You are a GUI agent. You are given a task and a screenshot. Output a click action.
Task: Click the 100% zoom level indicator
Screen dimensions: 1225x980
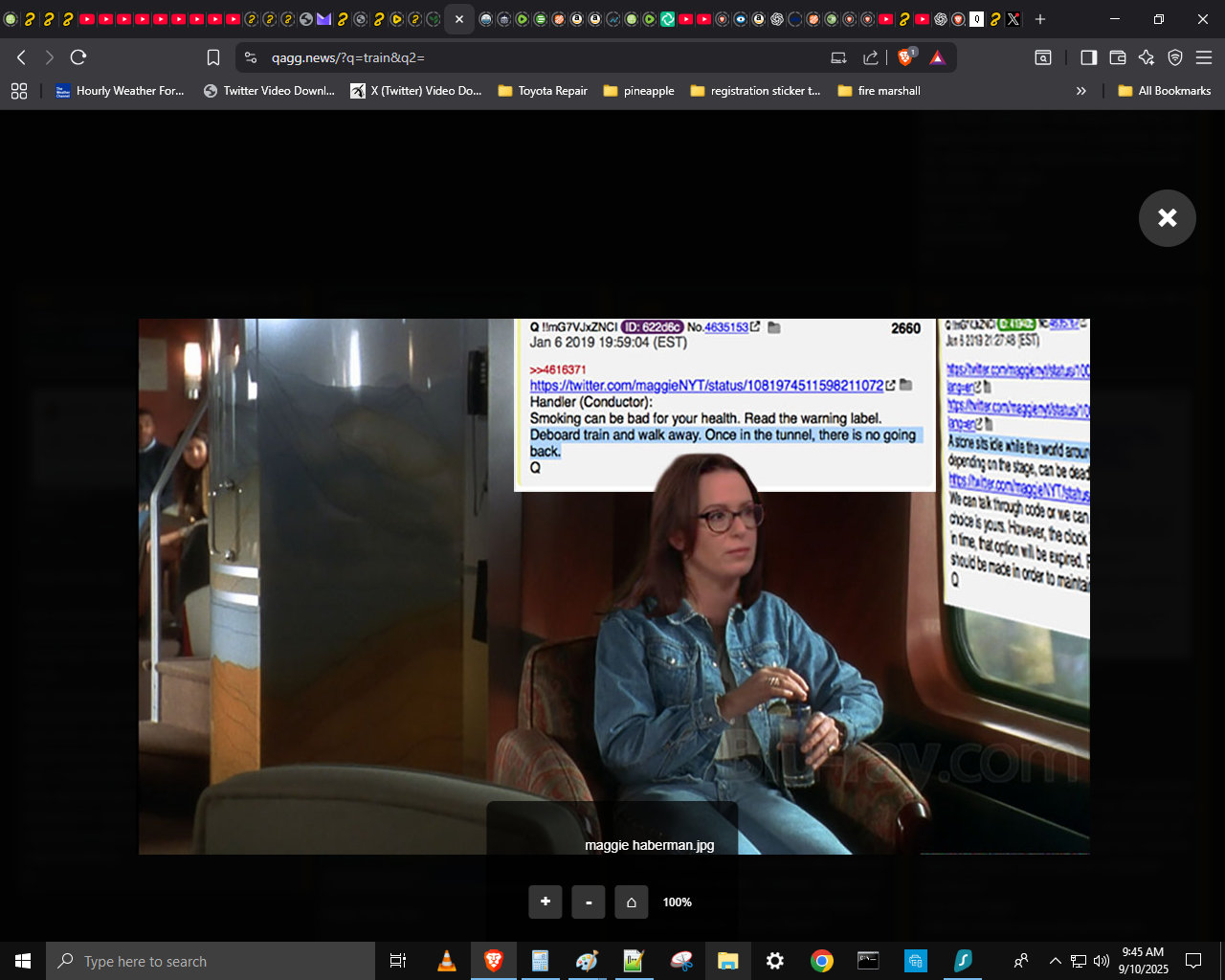678,902
